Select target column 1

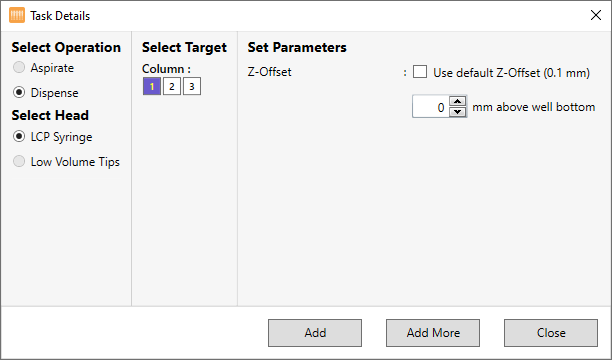152,86
